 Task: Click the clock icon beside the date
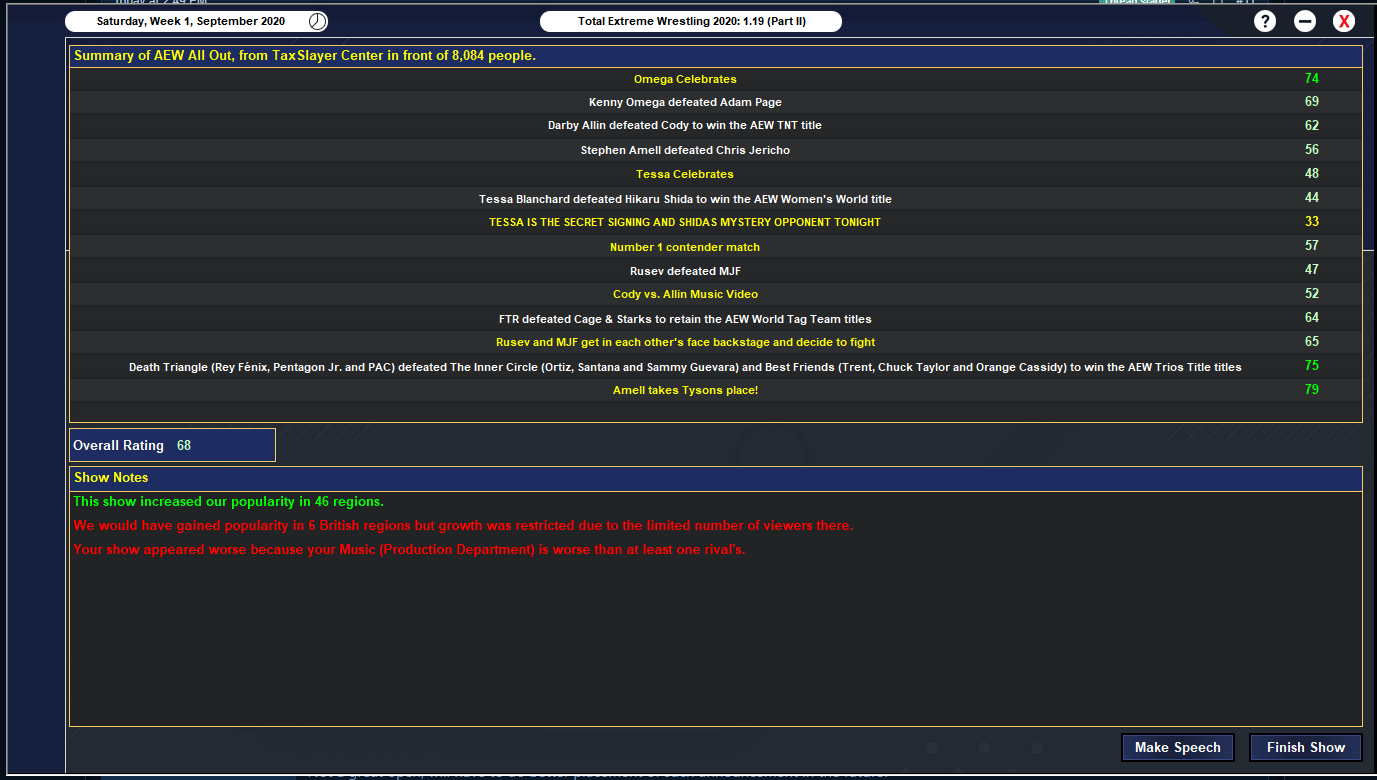[317, 21]
